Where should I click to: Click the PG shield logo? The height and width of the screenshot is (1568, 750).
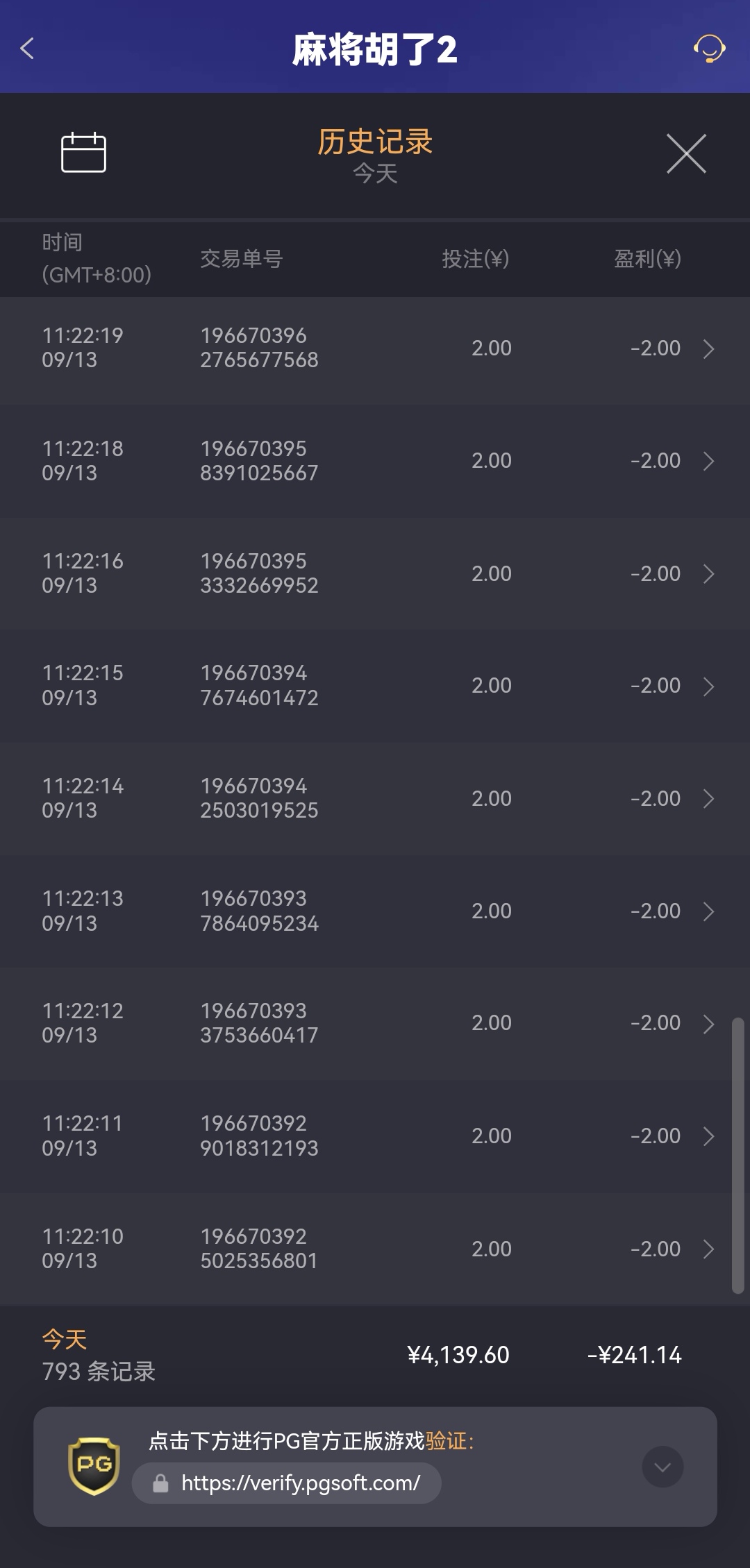point(94,1465)
